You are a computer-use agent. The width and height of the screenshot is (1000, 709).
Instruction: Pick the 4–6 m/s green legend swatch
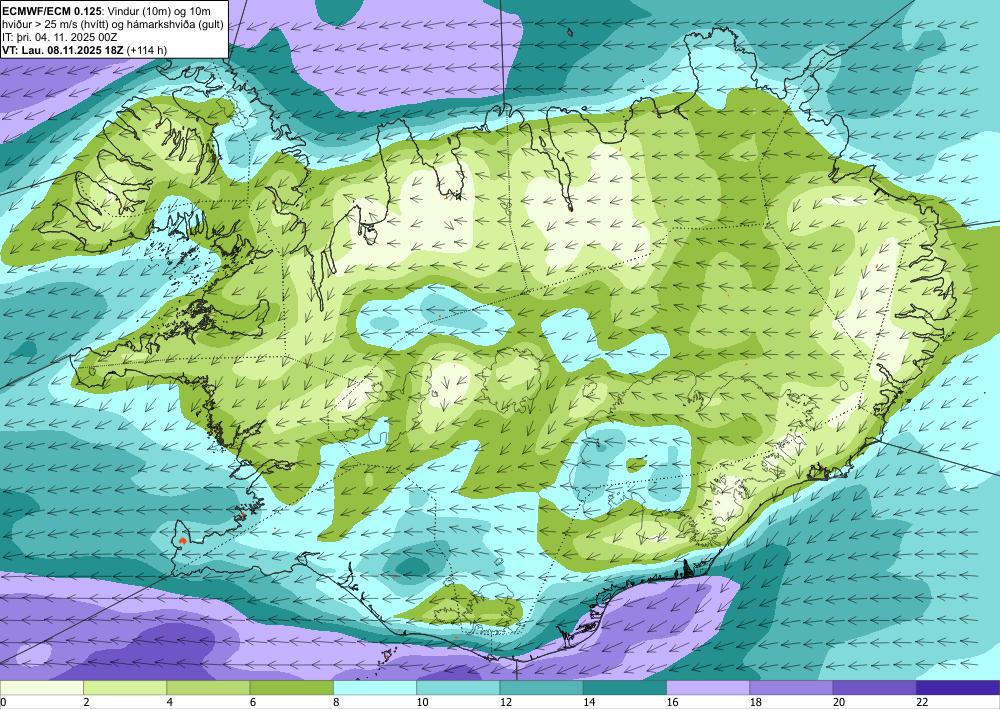(x=208, y=687)
